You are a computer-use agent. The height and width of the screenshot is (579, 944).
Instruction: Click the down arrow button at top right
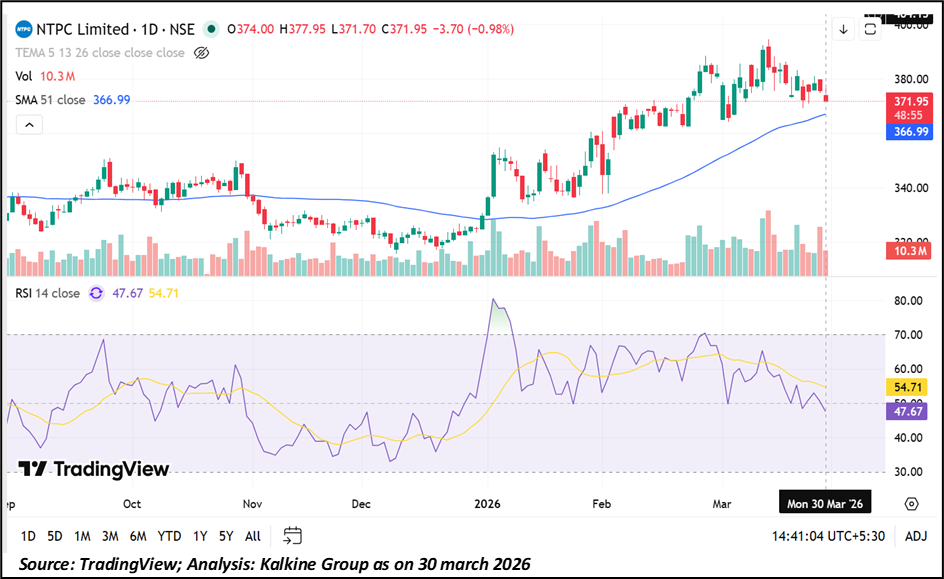843,29
